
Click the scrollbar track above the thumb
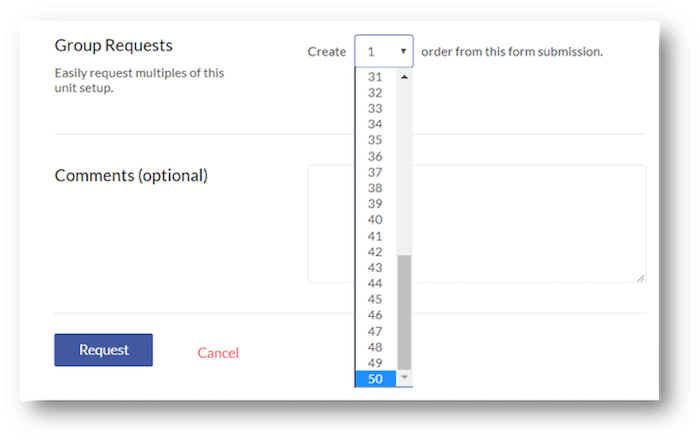point(404,170)
